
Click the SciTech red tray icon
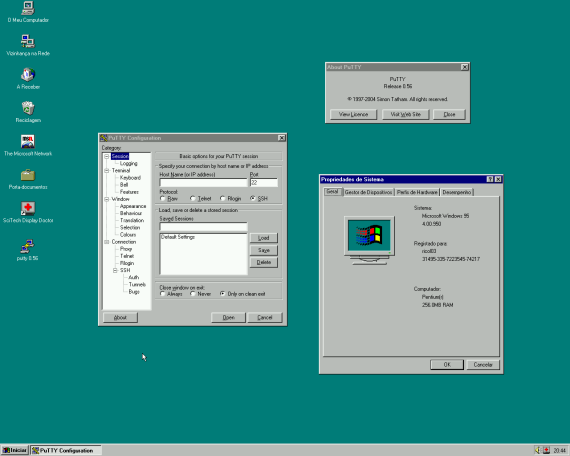point(546,450)
